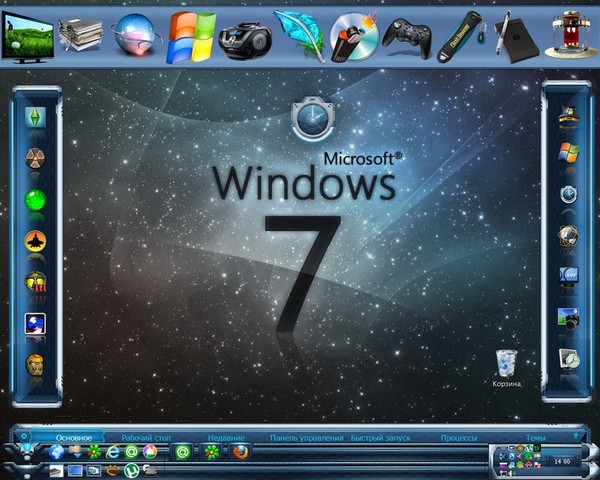Open the Start orb on the taskbar

(x=26, y=449)
